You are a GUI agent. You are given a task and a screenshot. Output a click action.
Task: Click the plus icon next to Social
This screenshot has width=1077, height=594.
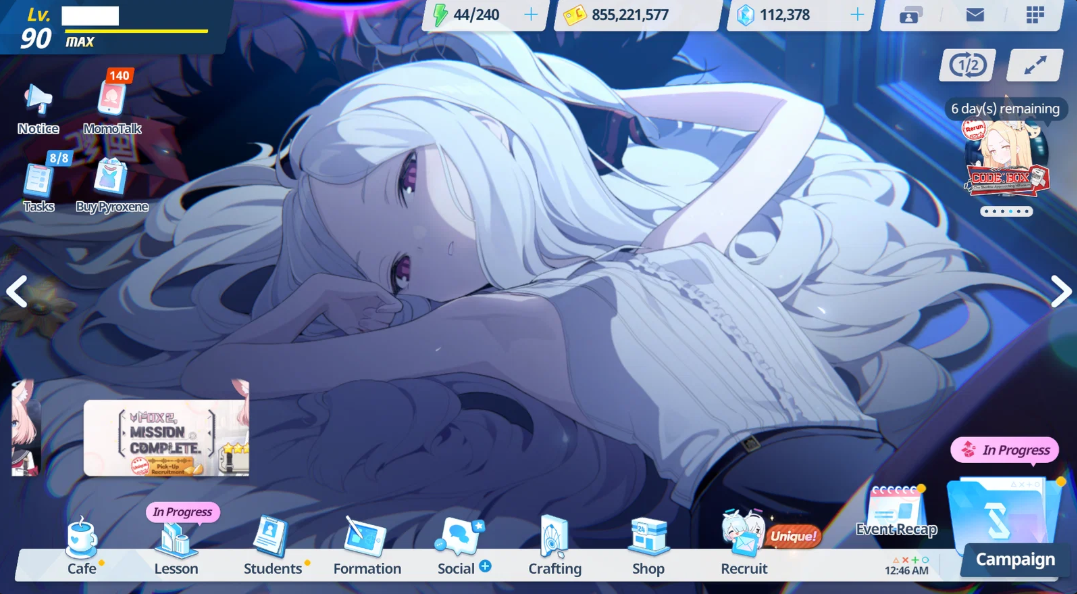(485, 567)
